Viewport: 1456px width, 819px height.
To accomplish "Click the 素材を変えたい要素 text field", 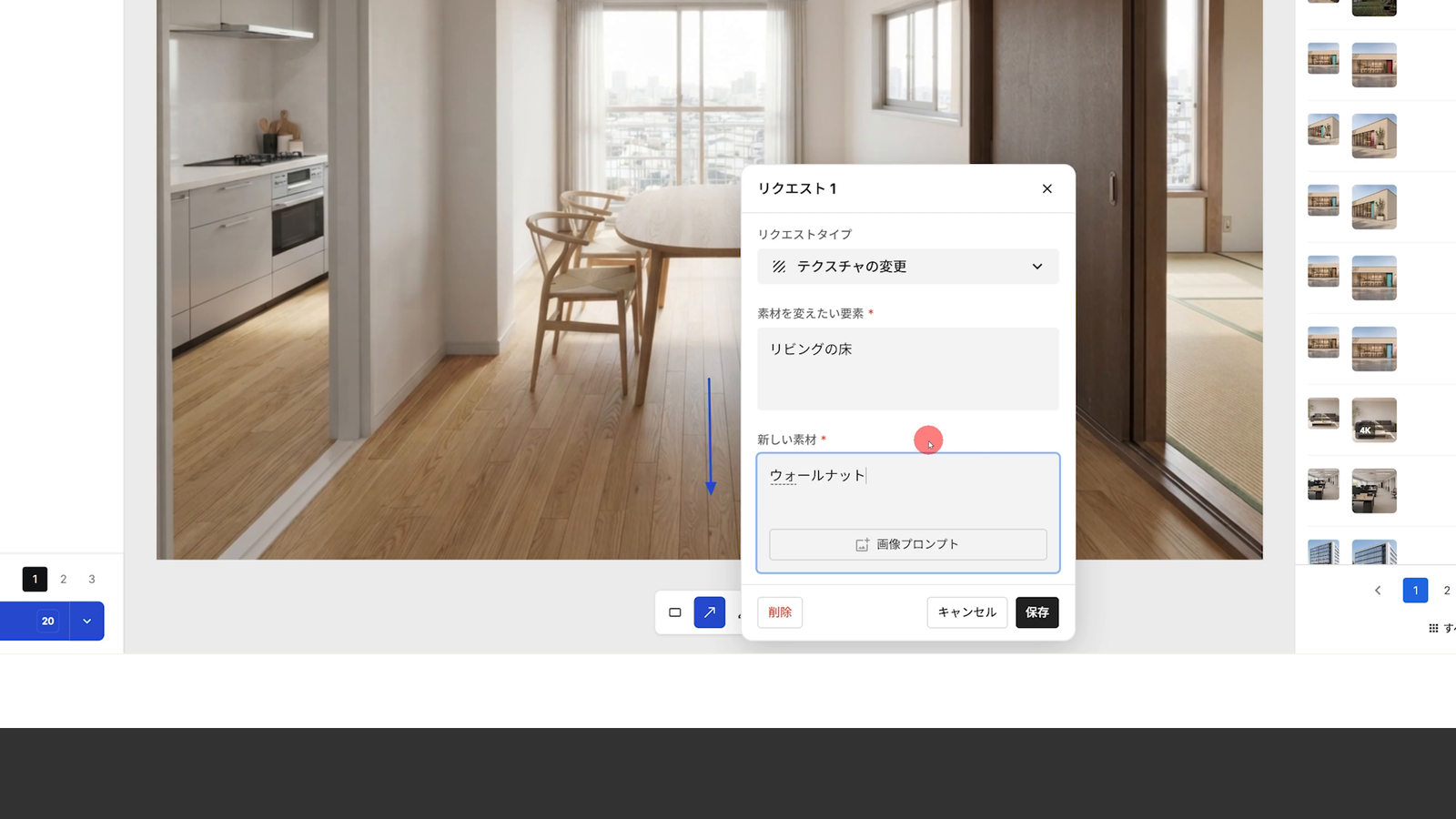I will pos(908,369).
